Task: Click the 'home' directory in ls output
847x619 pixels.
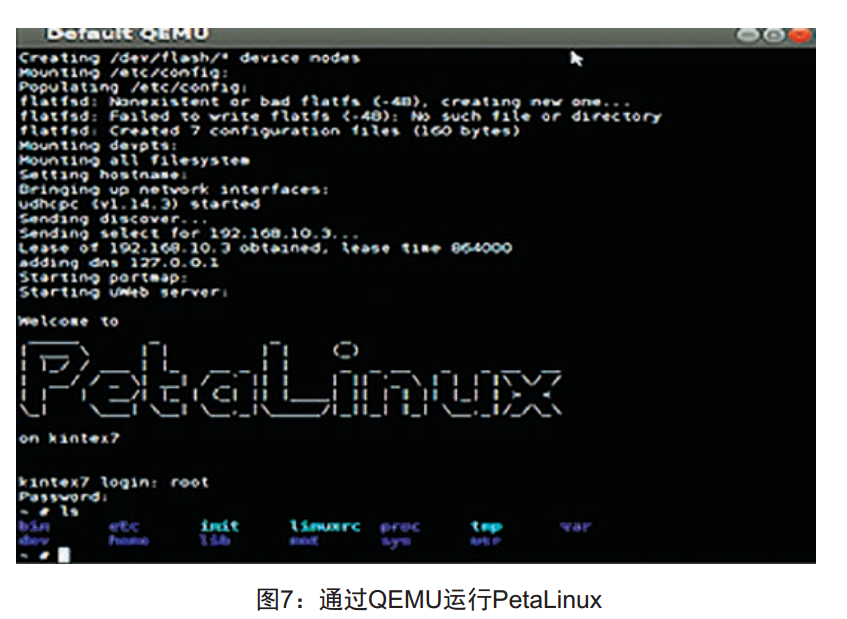Action: 129,540
